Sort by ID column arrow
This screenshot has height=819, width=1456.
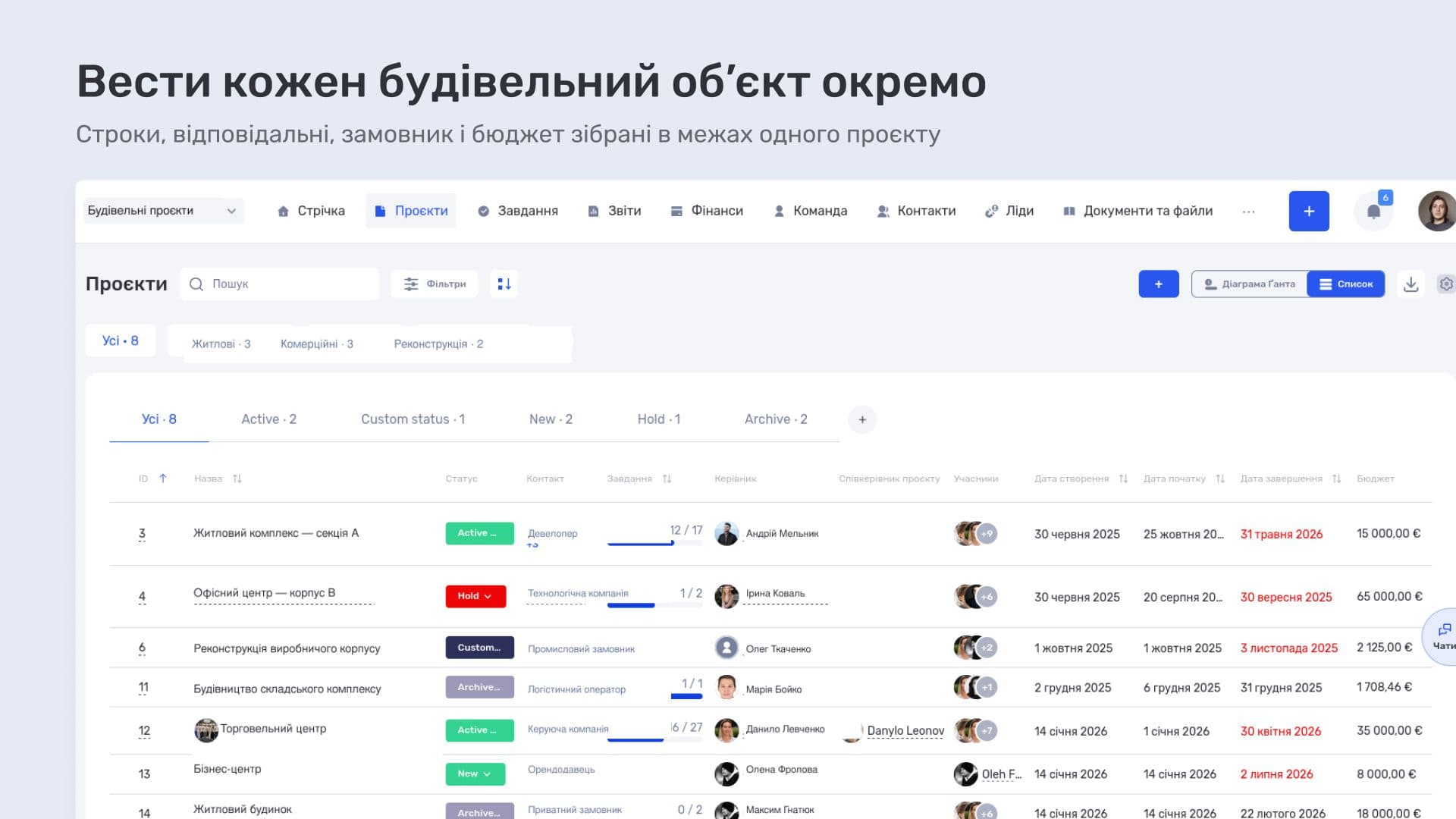tap(163, 479)
